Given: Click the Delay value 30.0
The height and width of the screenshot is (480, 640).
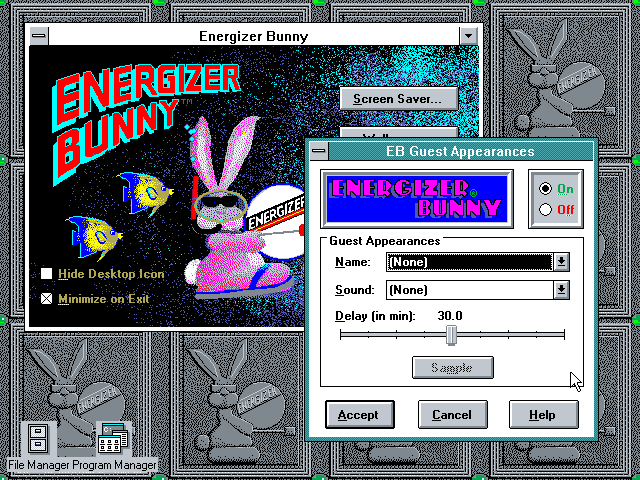Looking at the screenshot, I should pos(450,316).
